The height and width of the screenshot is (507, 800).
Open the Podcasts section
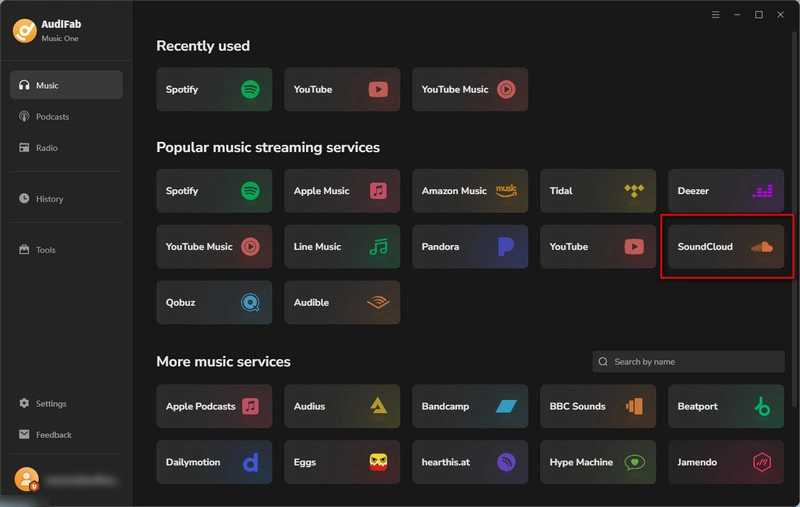[66, 116]
